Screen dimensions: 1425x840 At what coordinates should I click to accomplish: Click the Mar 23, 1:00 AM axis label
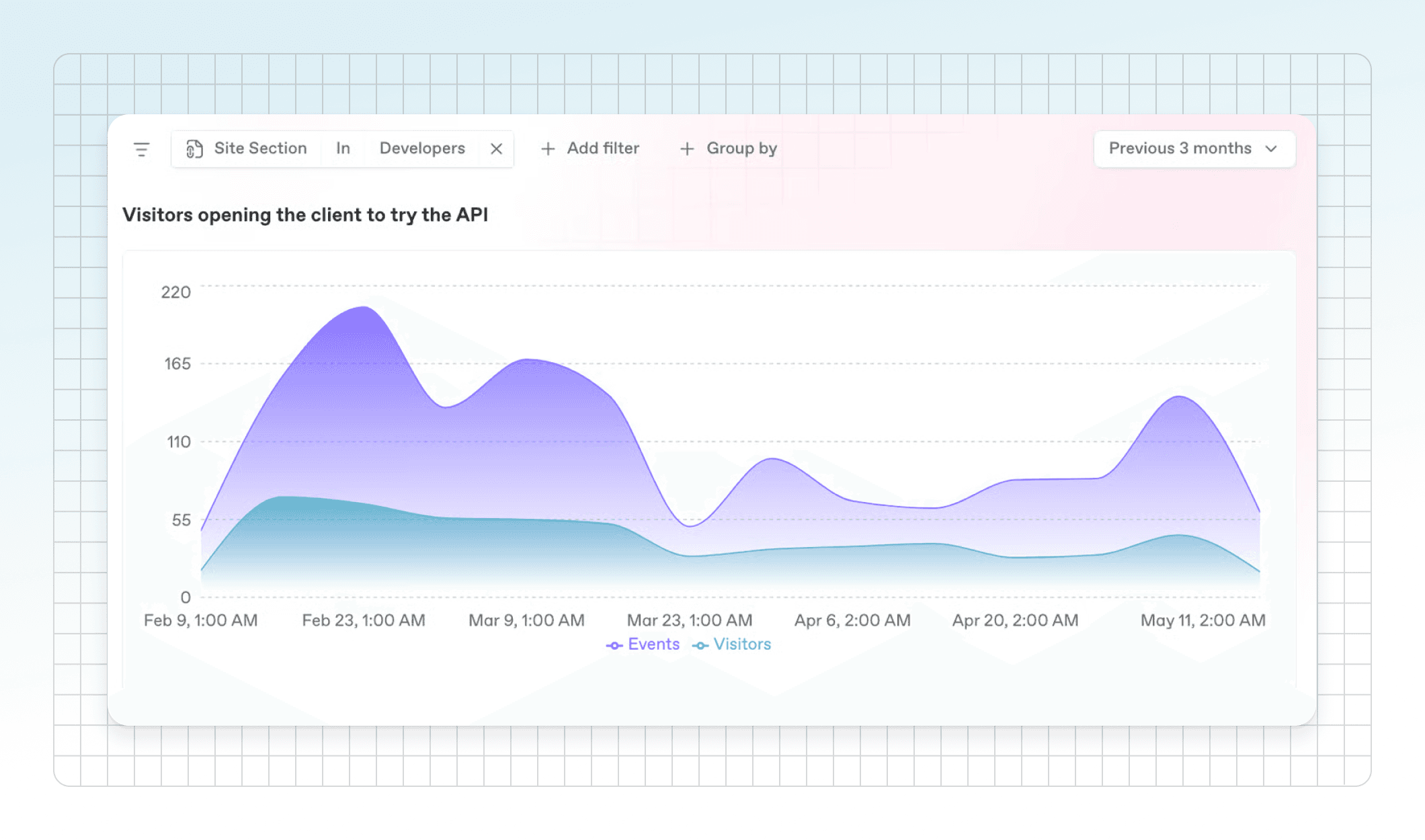click(690, 621)
